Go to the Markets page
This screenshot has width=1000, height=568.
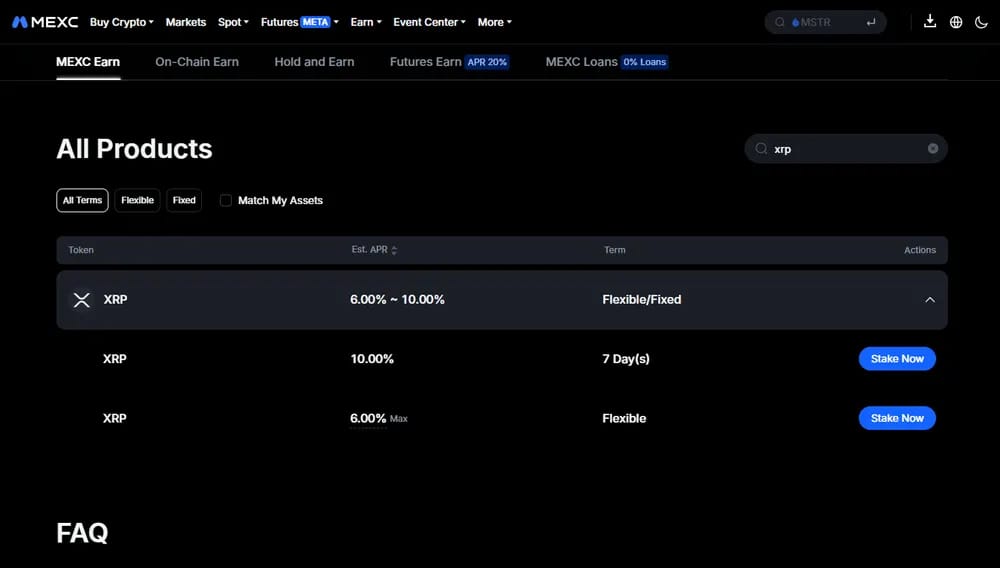tap(186, 22)
